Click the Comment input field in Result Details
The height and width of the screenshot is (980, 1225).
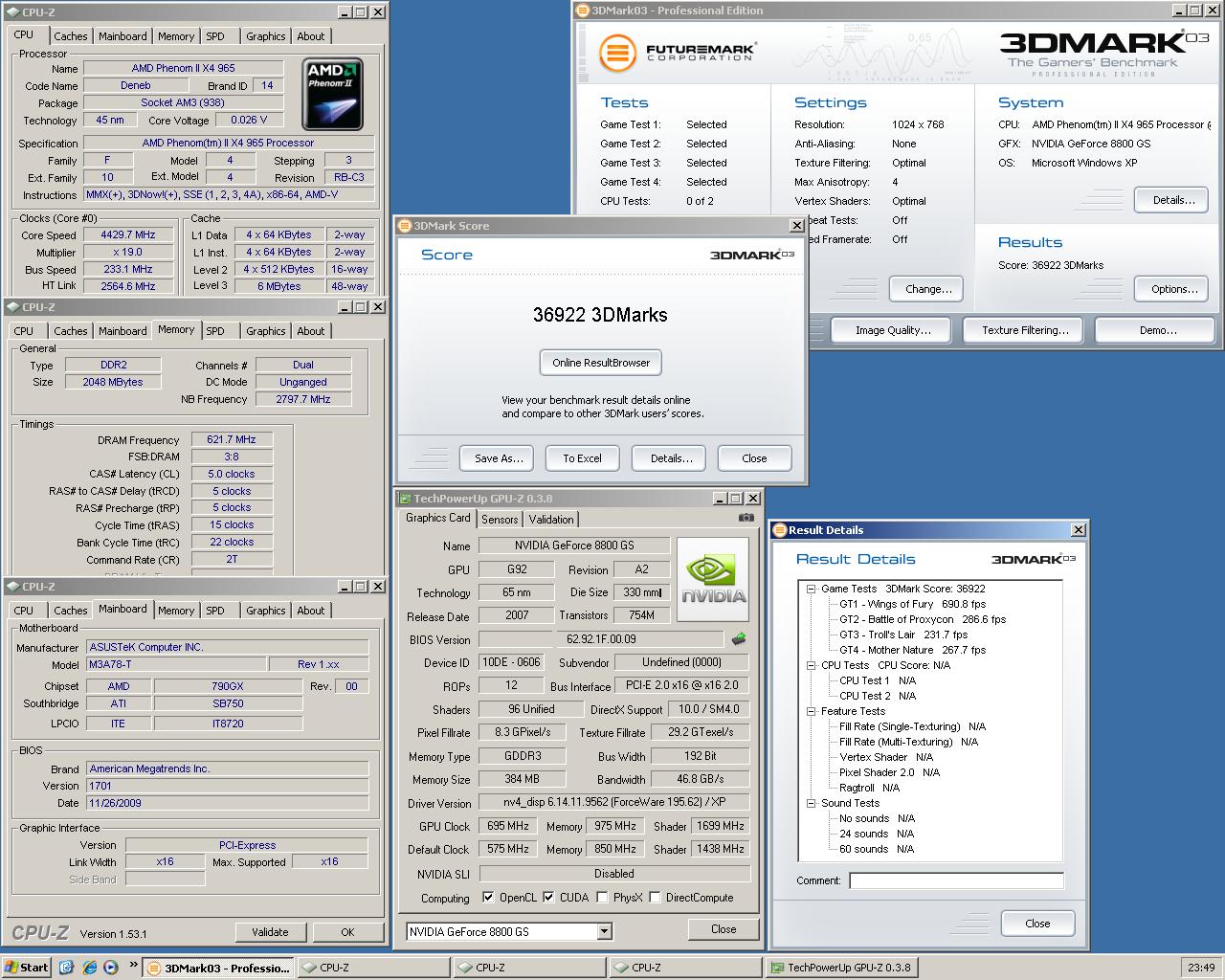click(x=956, y=880)
